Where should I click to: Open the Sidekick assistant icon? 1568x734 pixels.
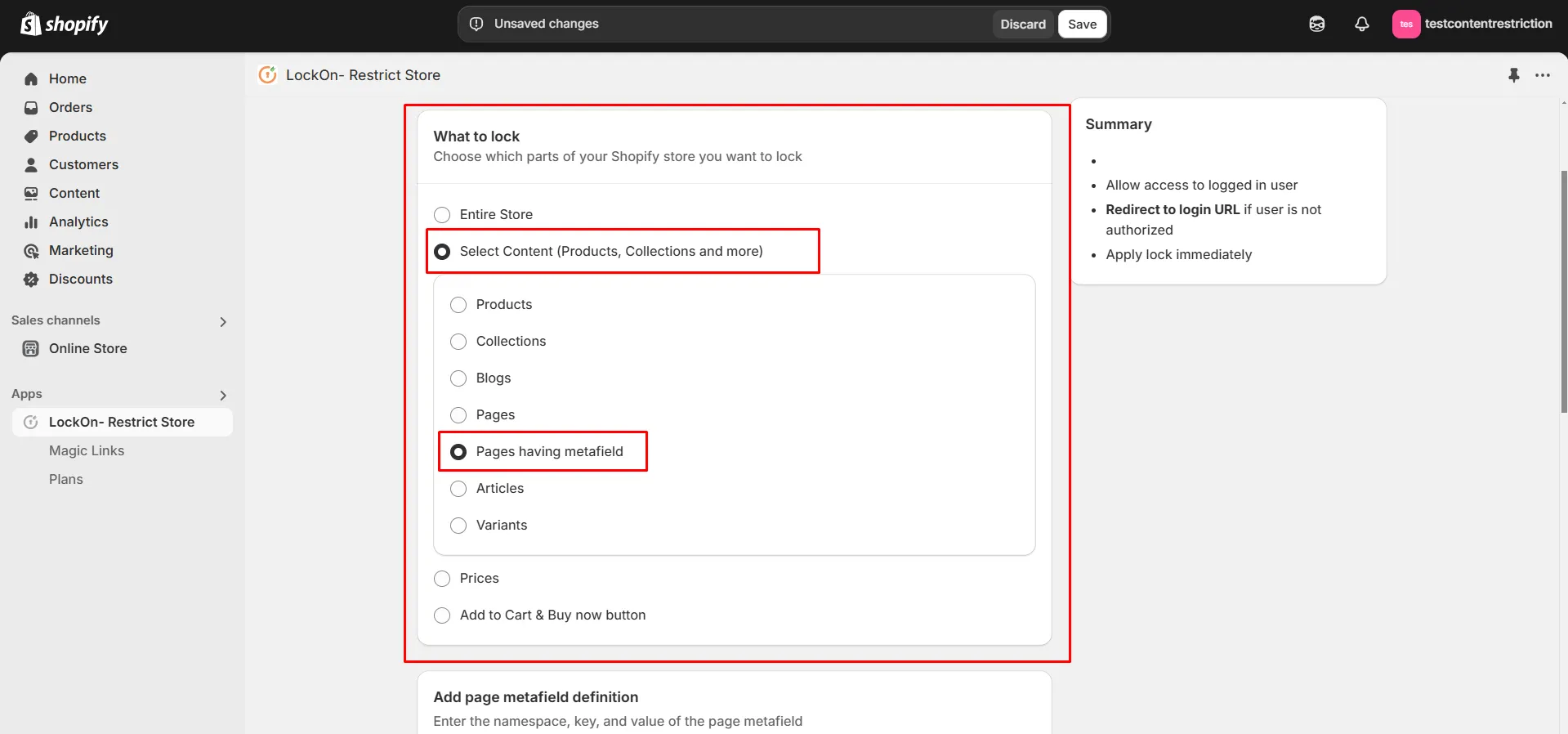[1317, 25]
